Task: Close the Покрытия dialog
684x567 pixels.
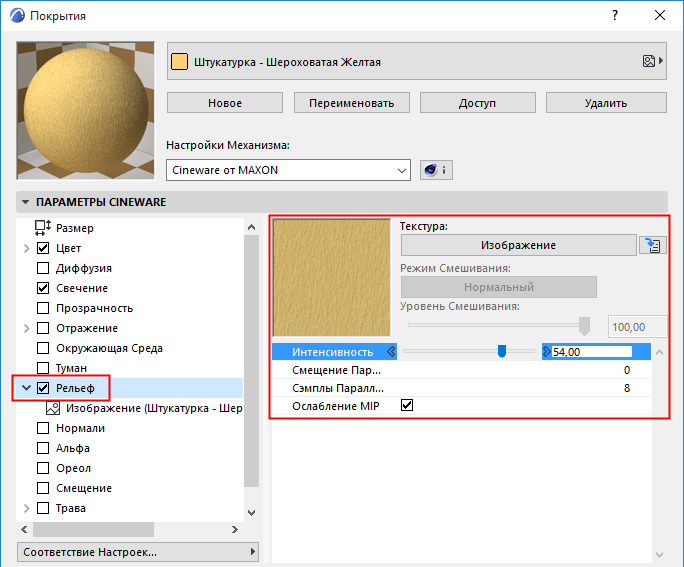Action: [660, 15]
